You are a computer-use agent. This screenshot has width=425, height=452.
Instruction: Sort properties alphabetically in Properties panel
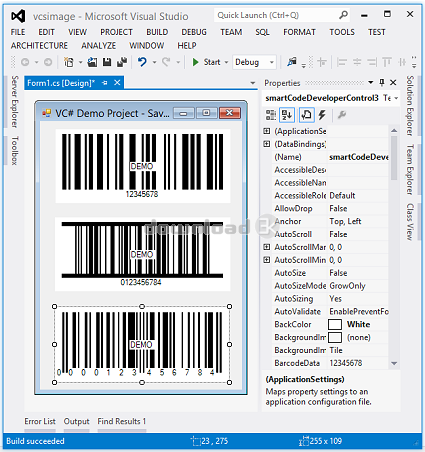287,115
